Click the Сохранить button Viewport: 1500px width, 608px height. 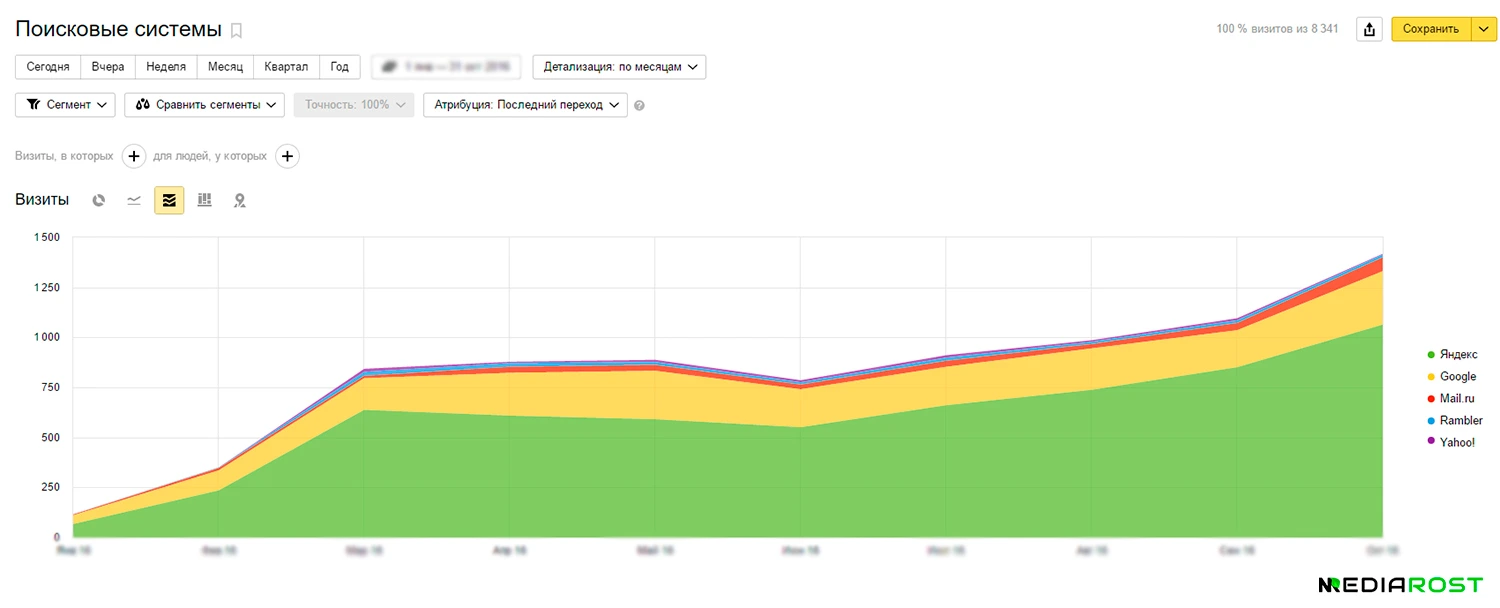tap(1430, 29)
